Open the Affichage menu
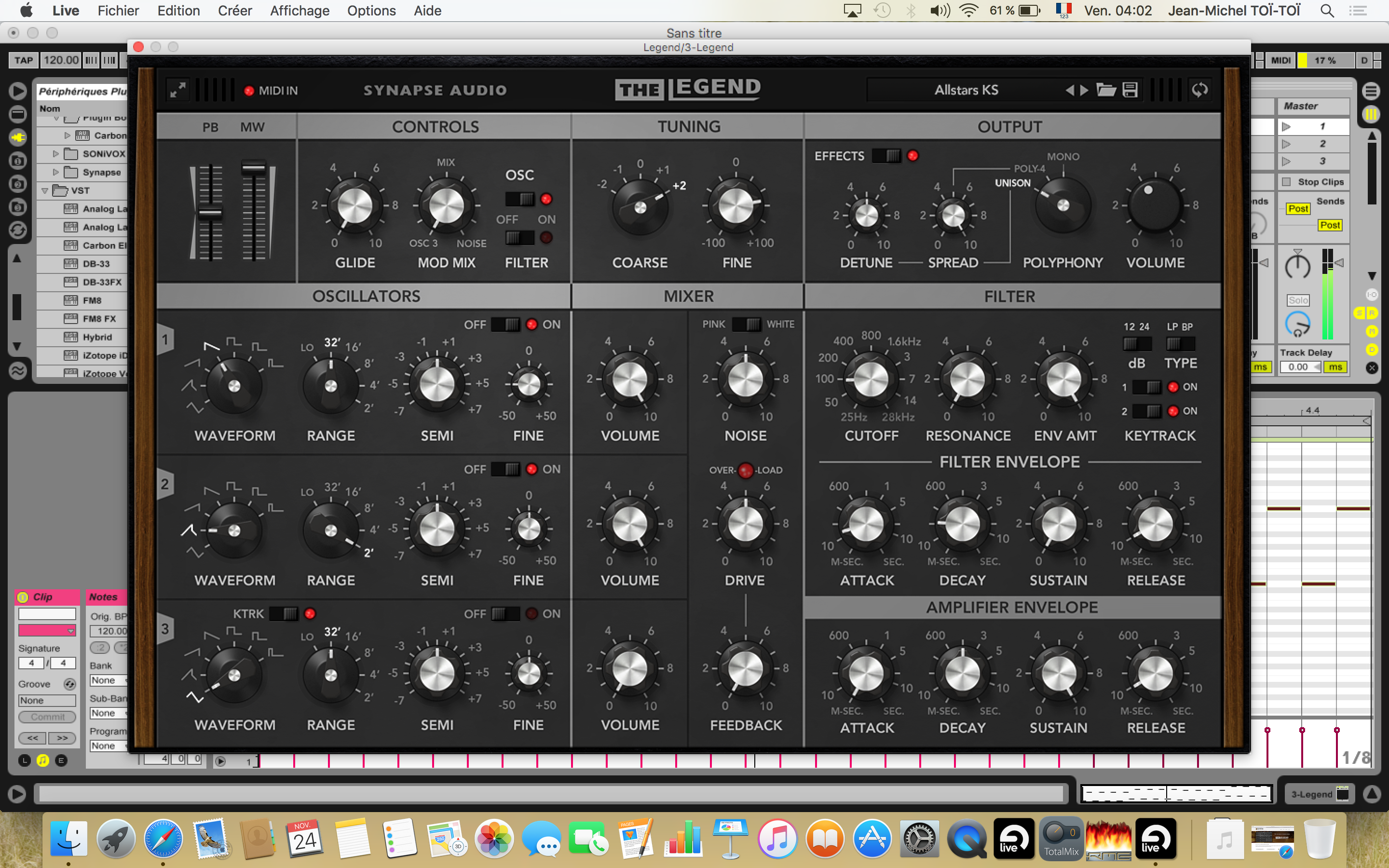 tap(300, 10)
